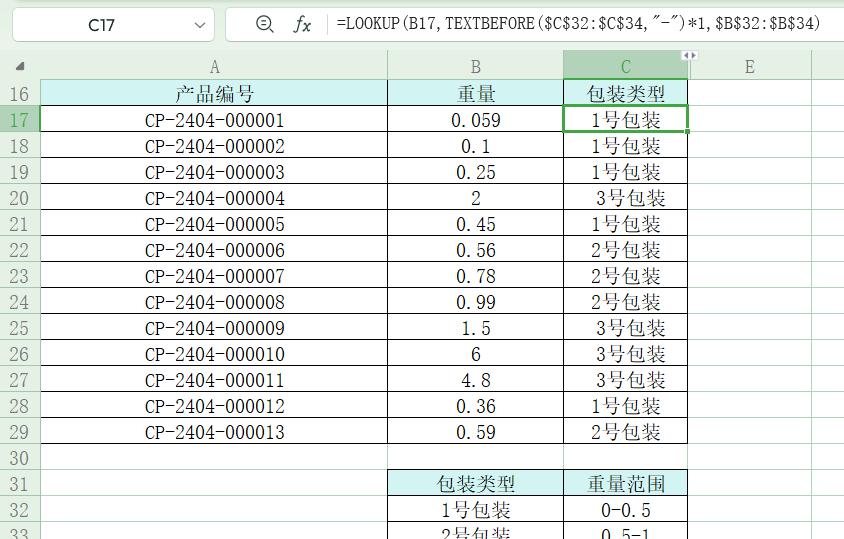Click weight cell 0.36
This screenshot has height=539, width=844.
click(475, 405)
